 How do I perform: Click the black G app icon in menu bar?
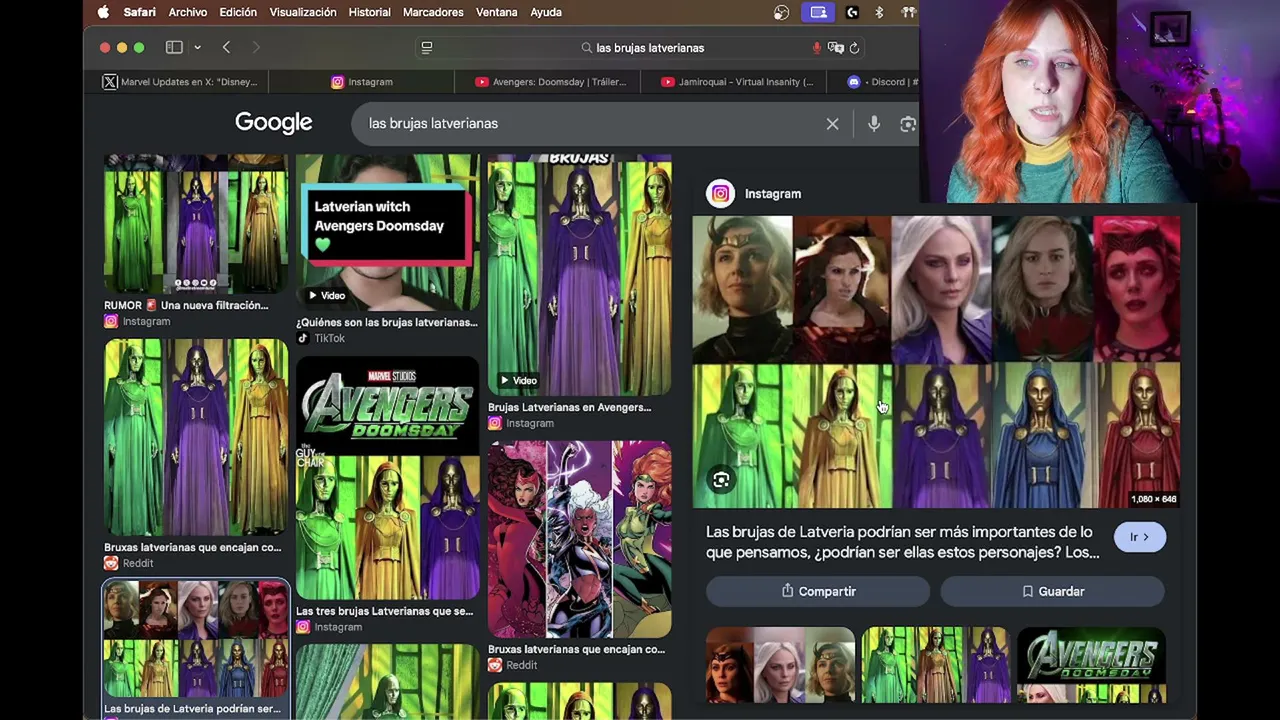[x=852, y=12]
